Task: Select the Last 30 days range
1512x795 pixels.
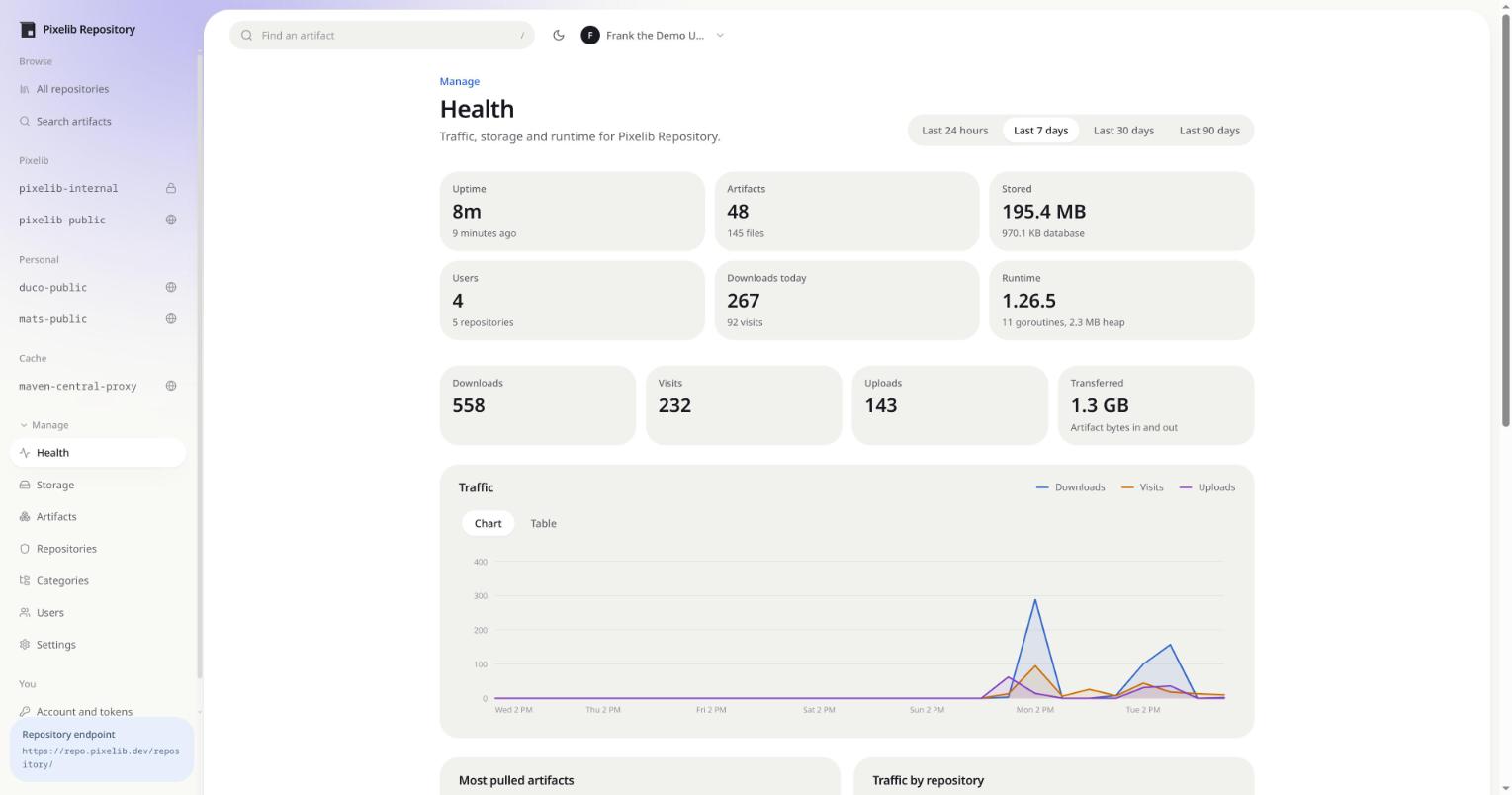Action: pos(1123,131)
